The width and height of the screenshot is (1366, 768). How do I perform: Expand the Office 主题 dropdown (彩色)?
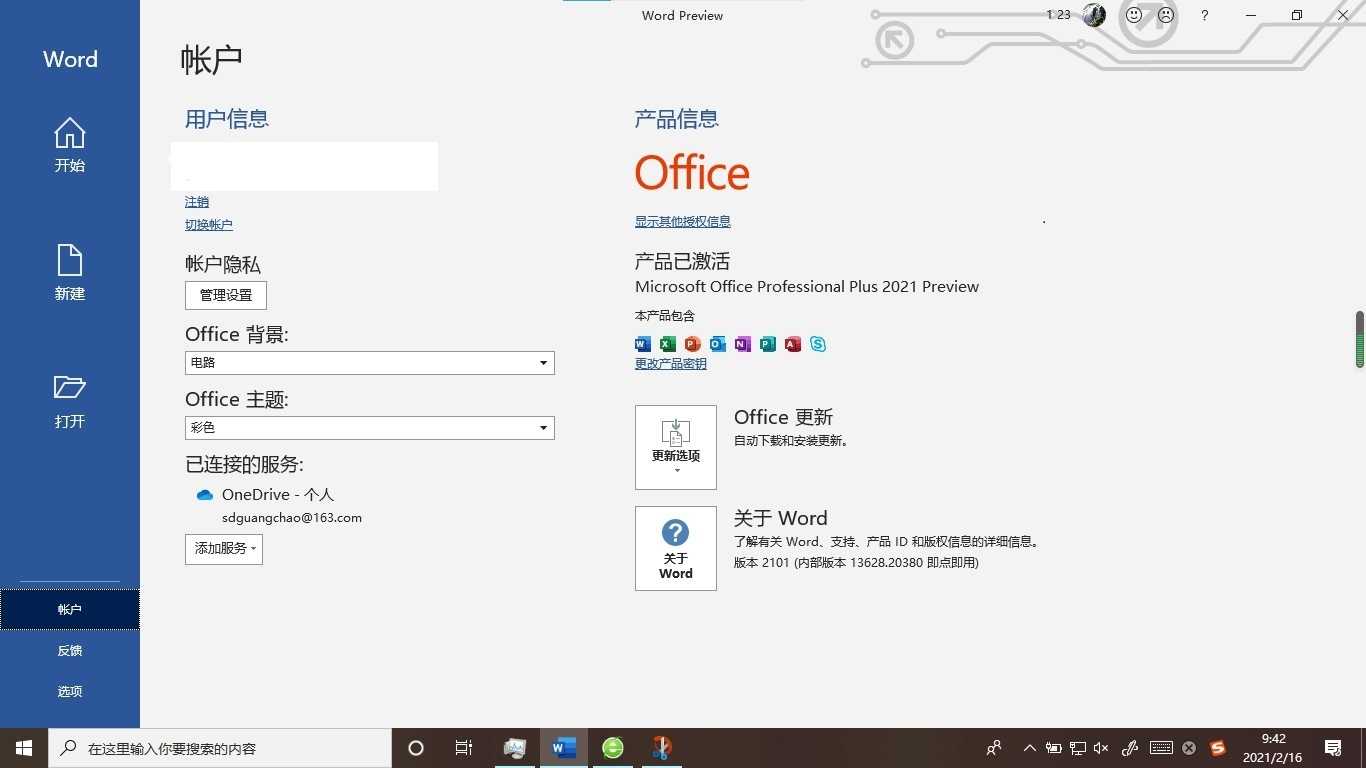pos(370,428)
